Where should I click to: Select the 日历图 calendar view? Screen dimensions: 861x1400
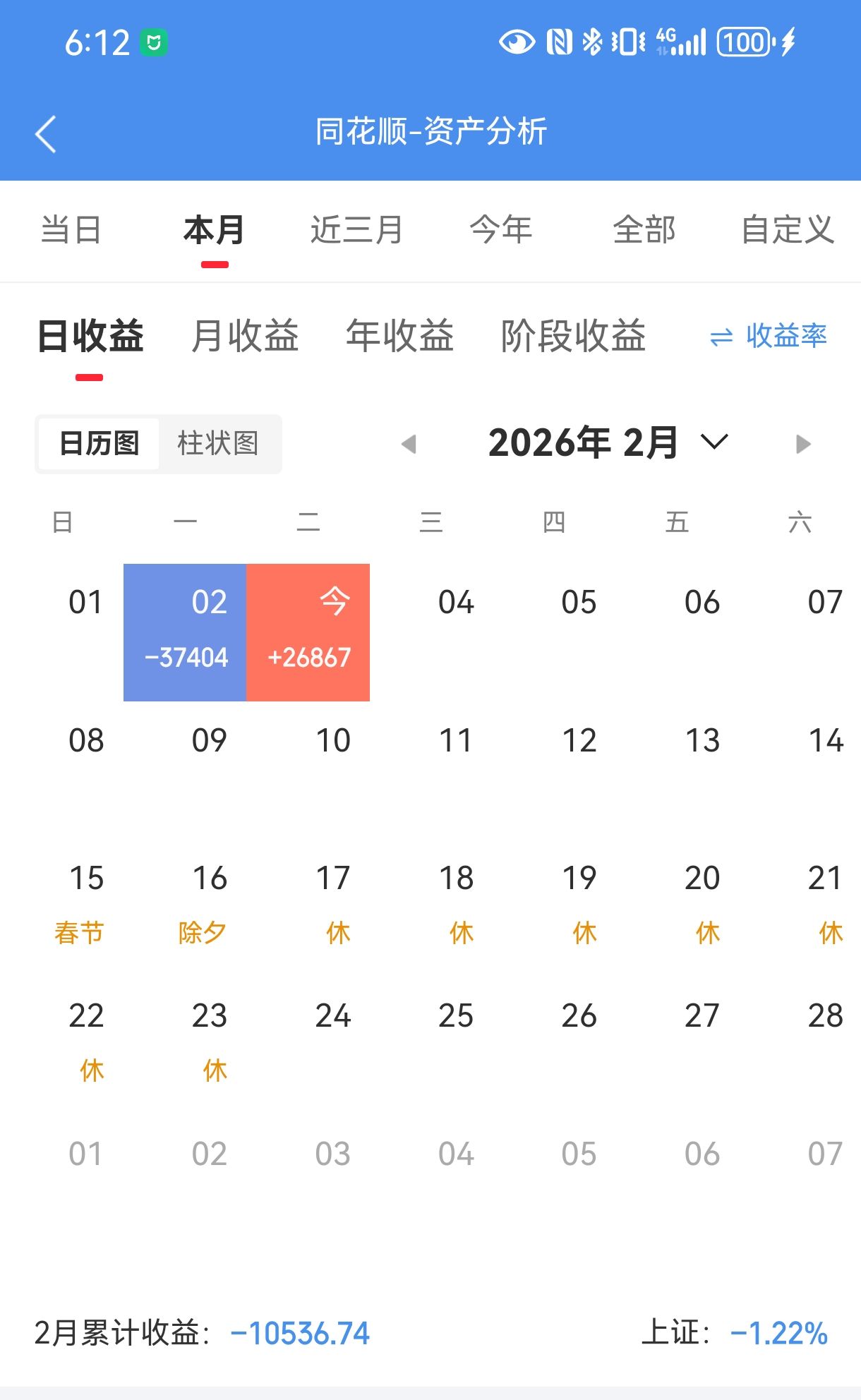tap(100, 444)
